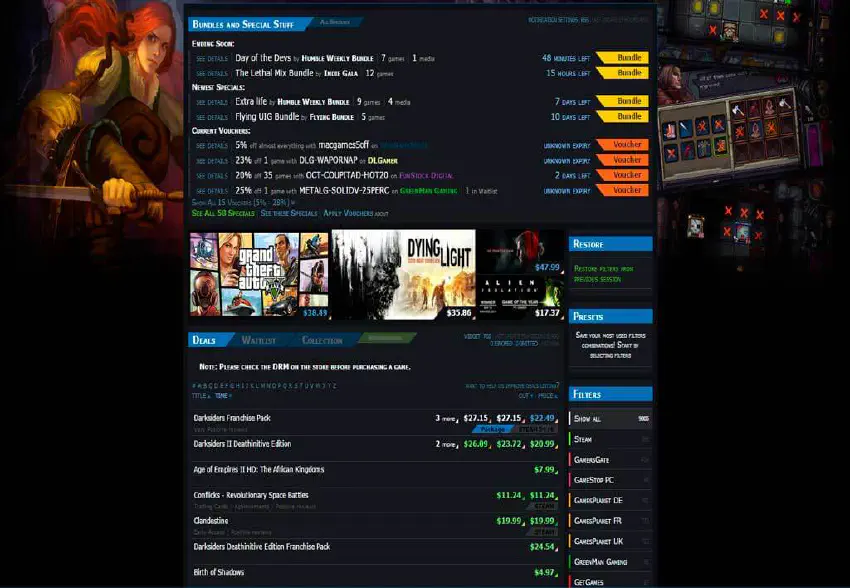Open the FunStock Digital store link
Viewport: 850px width, 588px height.
click(x=426, y=176)
